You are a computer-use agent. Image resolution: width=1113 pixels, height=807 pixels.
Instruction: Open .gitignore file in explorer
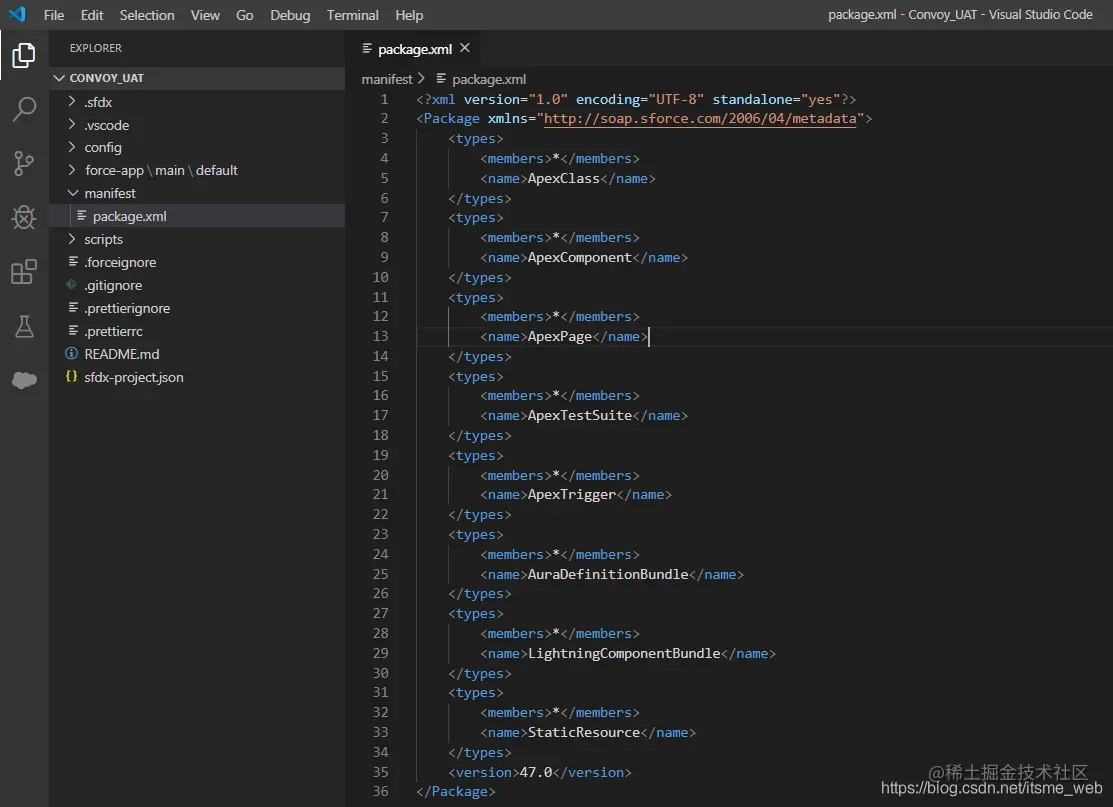pyautogui.click(x=113, y=285)
